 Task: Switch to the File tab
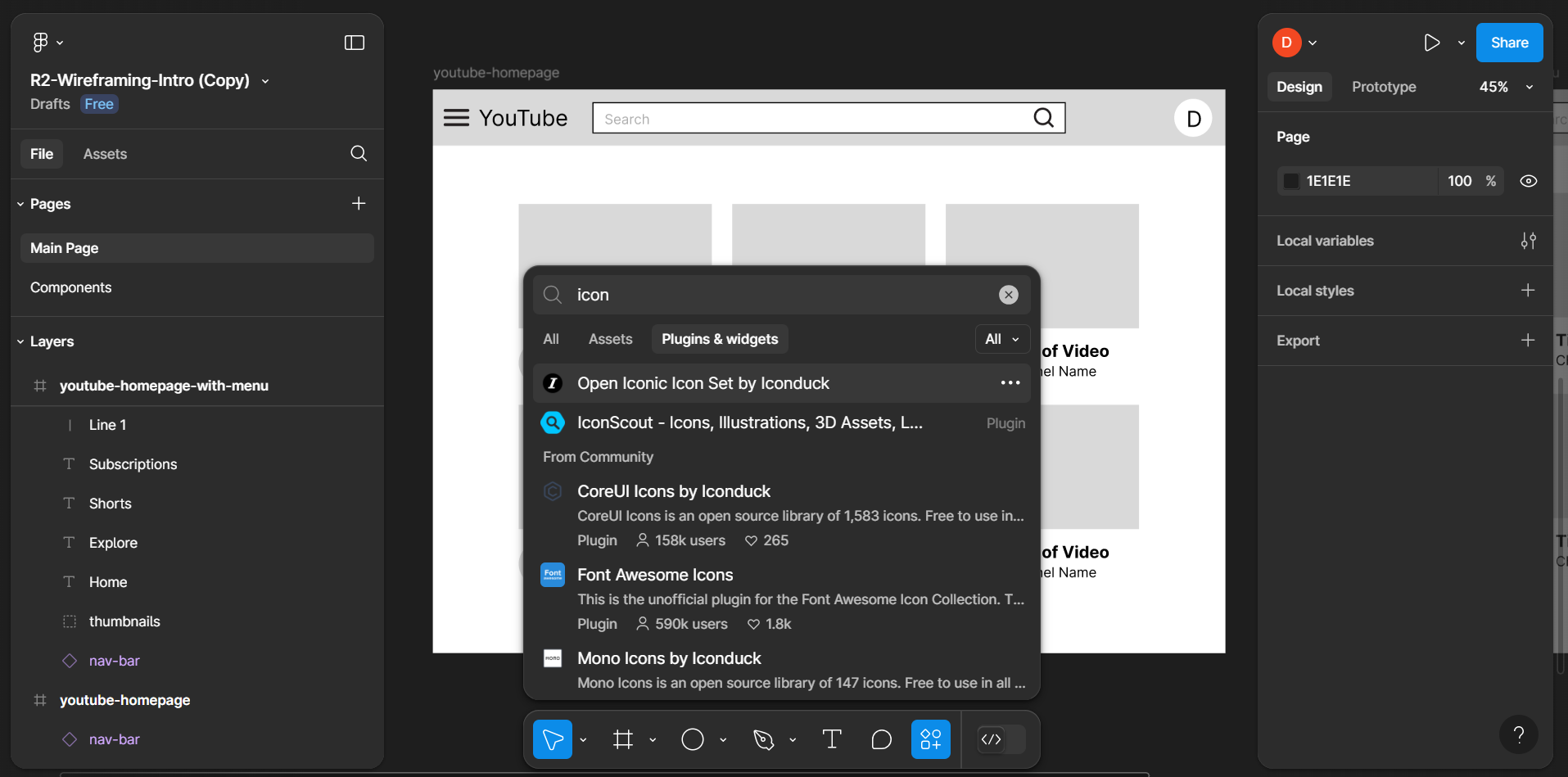42,154
